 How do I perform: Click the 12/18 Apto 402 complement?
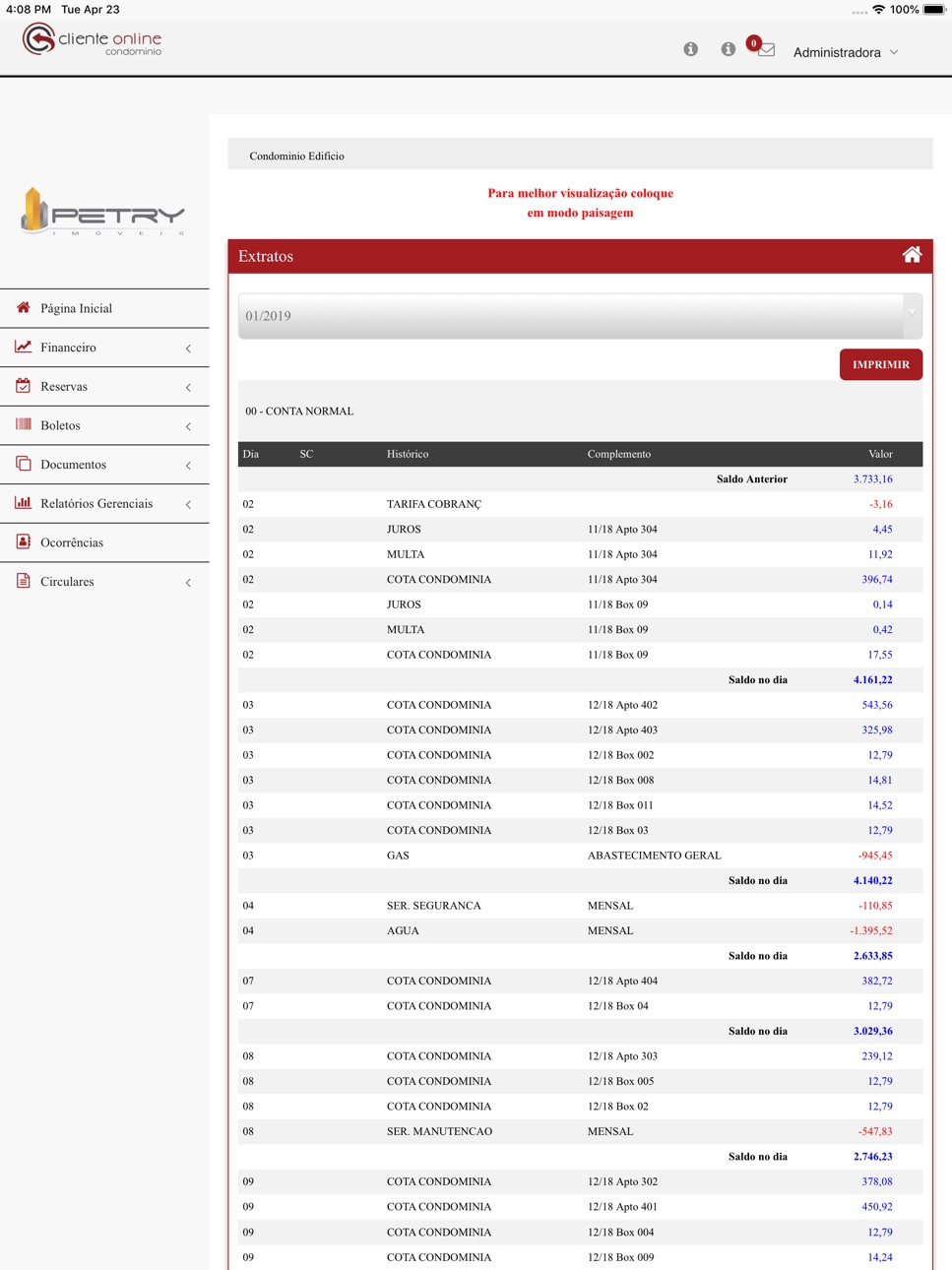click(623, 705)
